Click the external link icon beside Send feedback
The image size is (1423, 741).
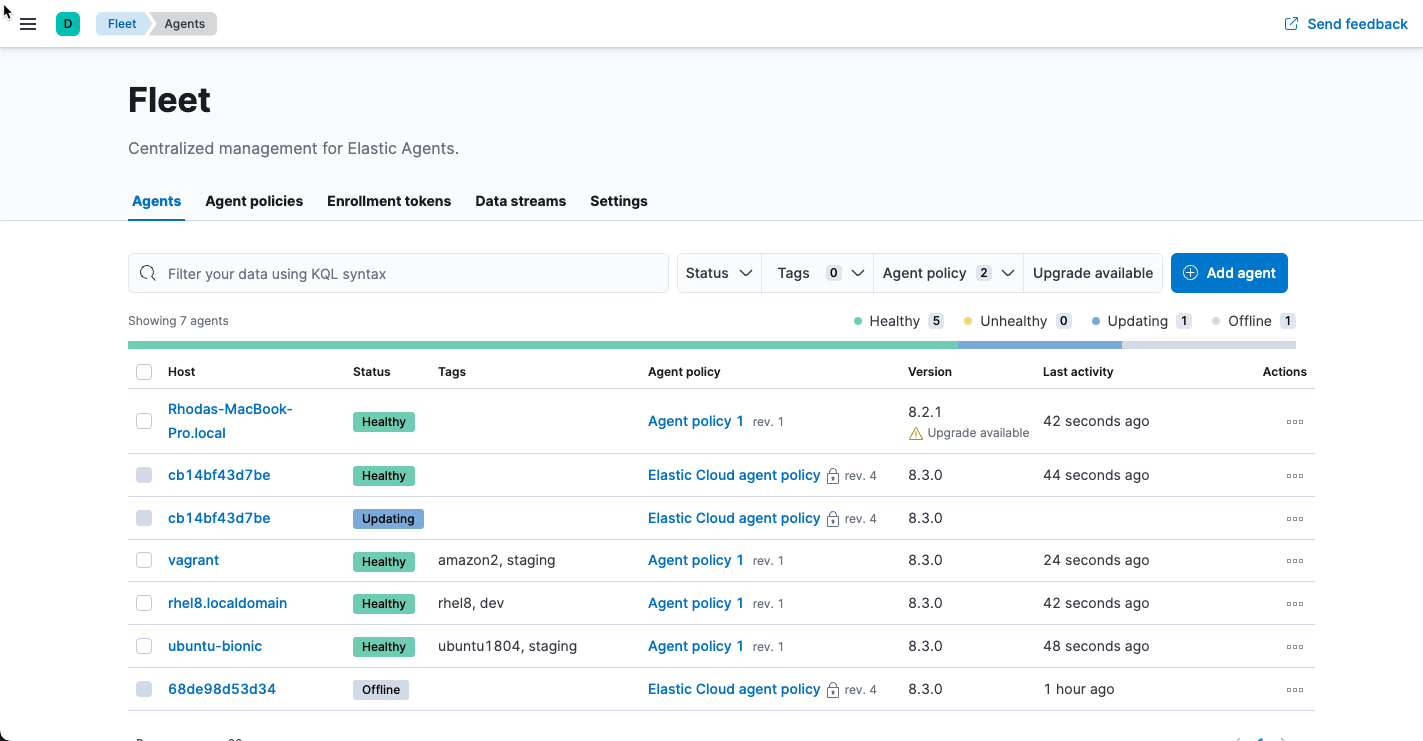[1290, 23]
